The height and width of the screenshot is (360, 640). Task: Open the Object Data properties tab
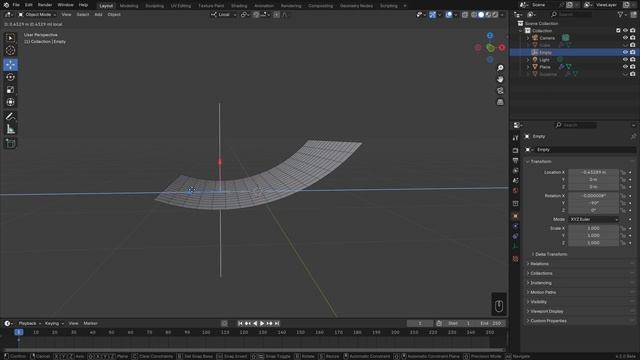coord(516,246)
